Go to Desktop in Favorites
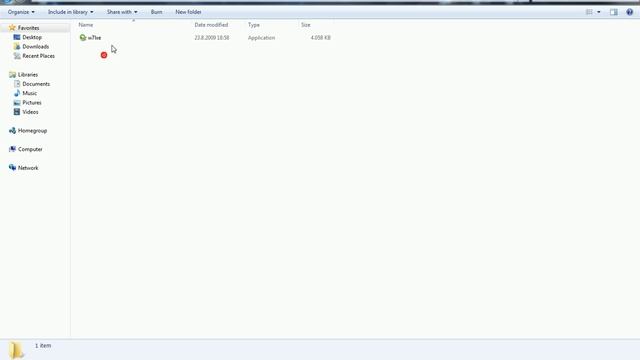 (x=32, y=37)
